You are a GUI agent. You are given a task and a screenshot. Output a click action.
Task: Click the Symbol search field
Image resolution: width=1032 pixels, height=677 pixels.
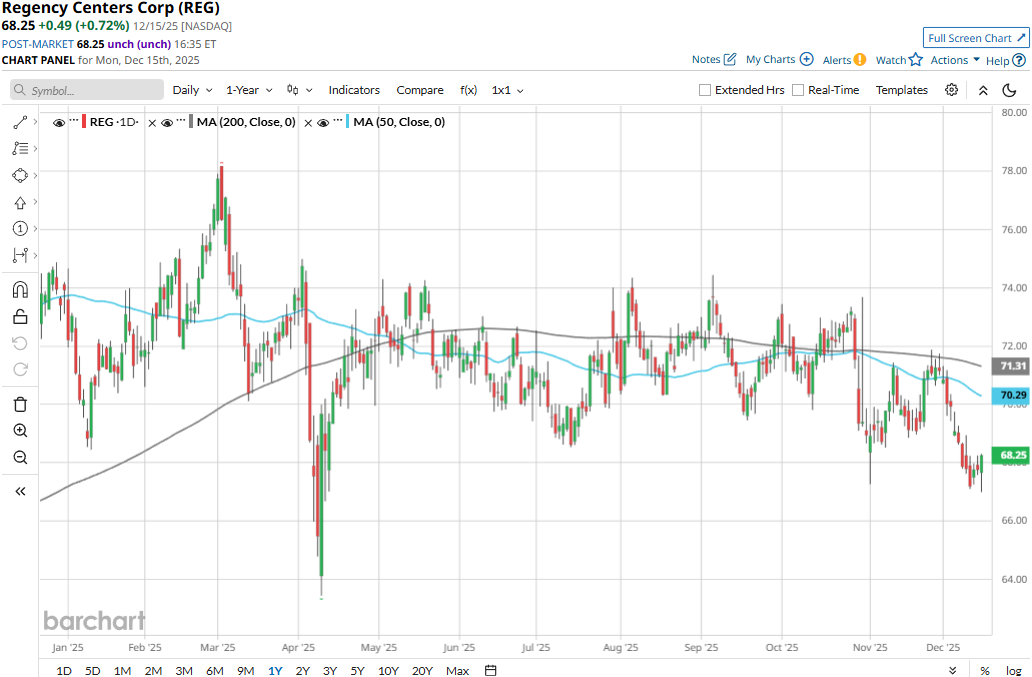[x=87, y=90]
